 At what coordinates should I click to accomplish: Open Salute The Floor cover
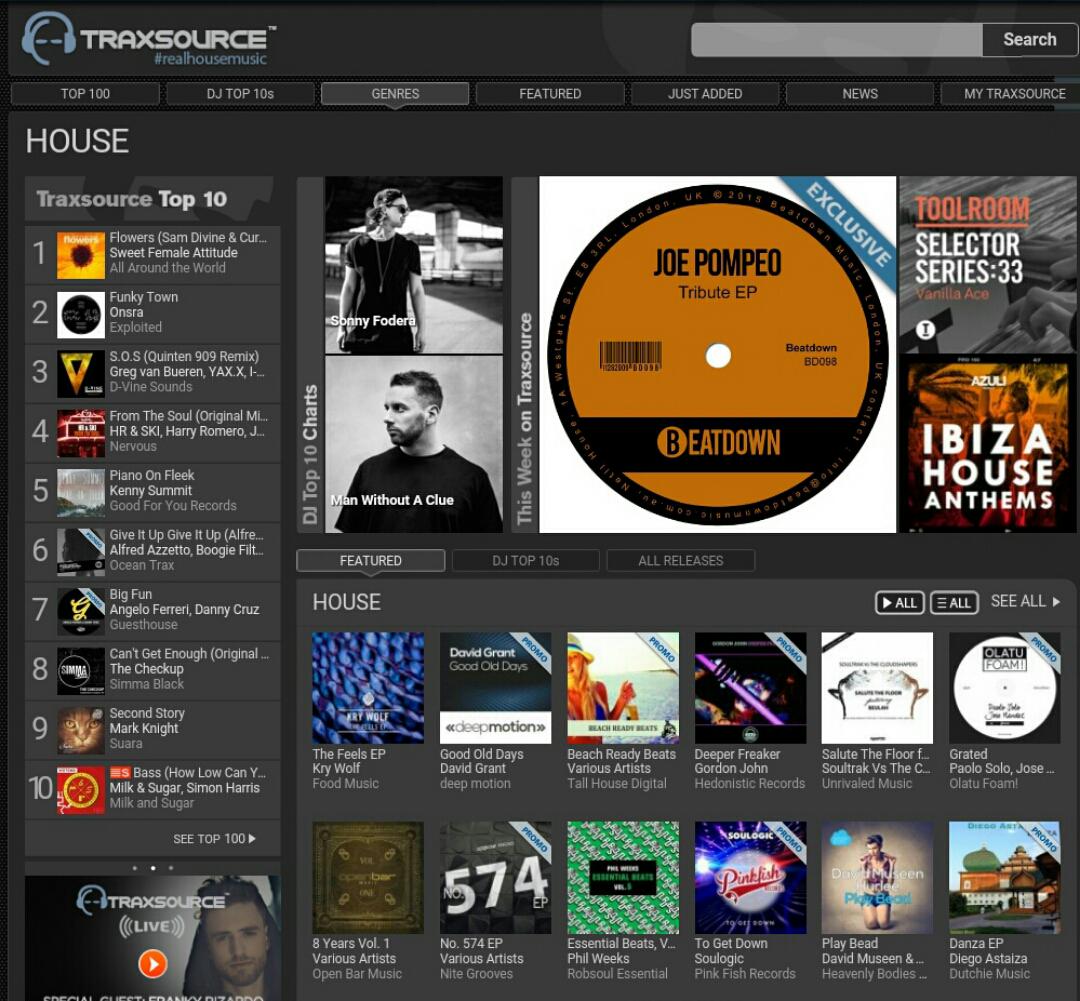(877, 688)
